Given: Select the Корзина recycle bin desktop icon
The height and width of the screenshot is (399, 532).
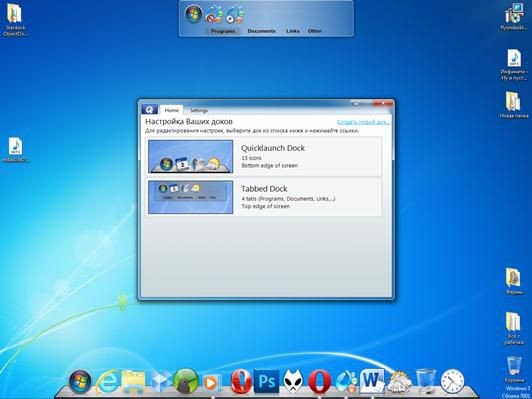Looking at the screenshot, I should coord(514,369).
